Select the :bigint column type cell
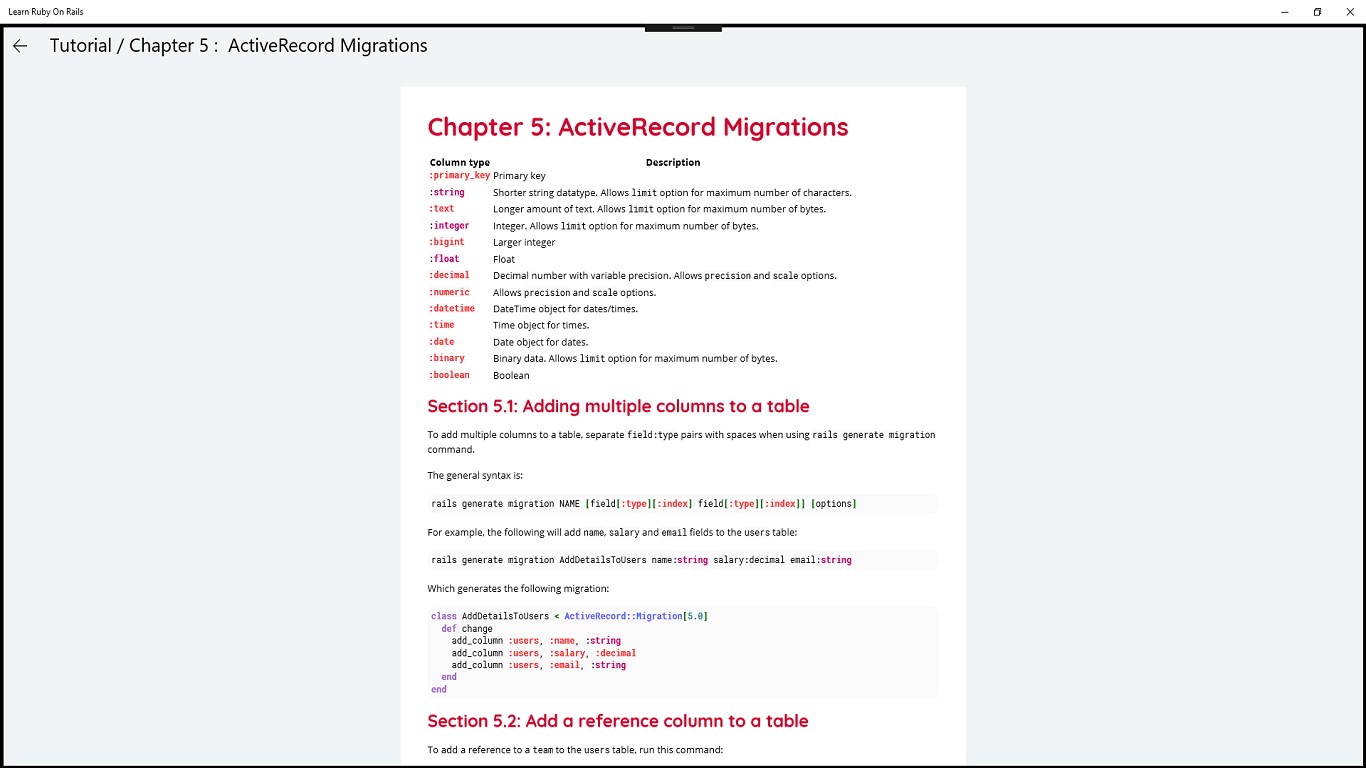The height and width of the screenshot is (768, 1366). pos(447,242)
